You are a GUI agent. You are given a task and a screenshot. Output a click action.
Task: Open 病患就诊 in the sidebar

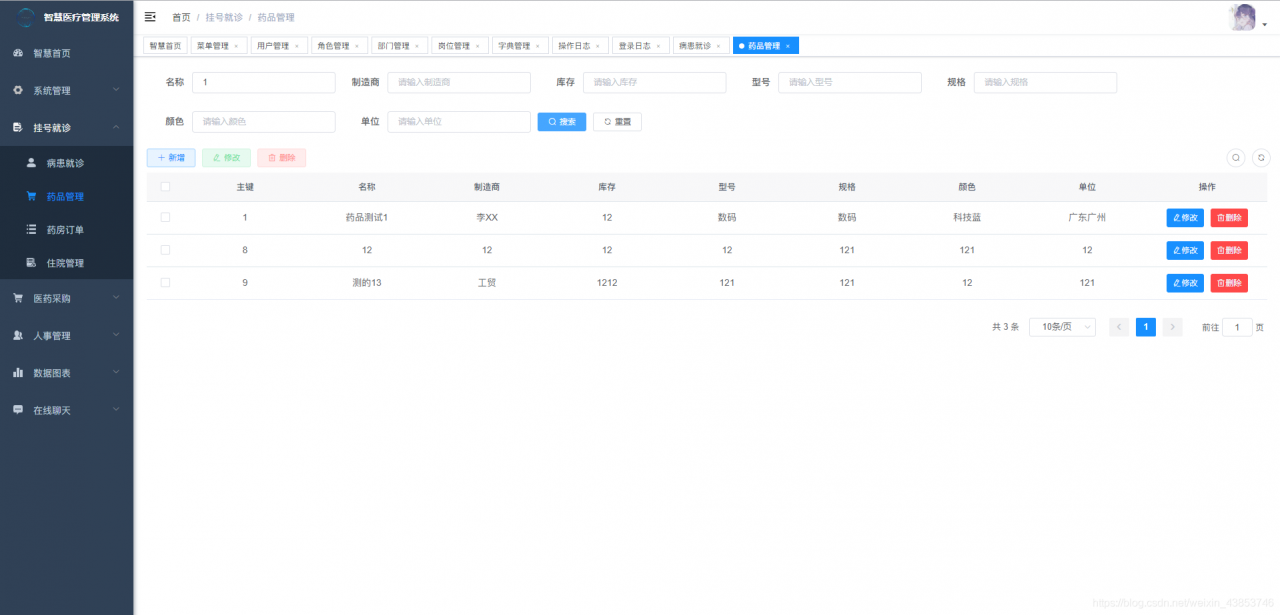click(66, 163)
